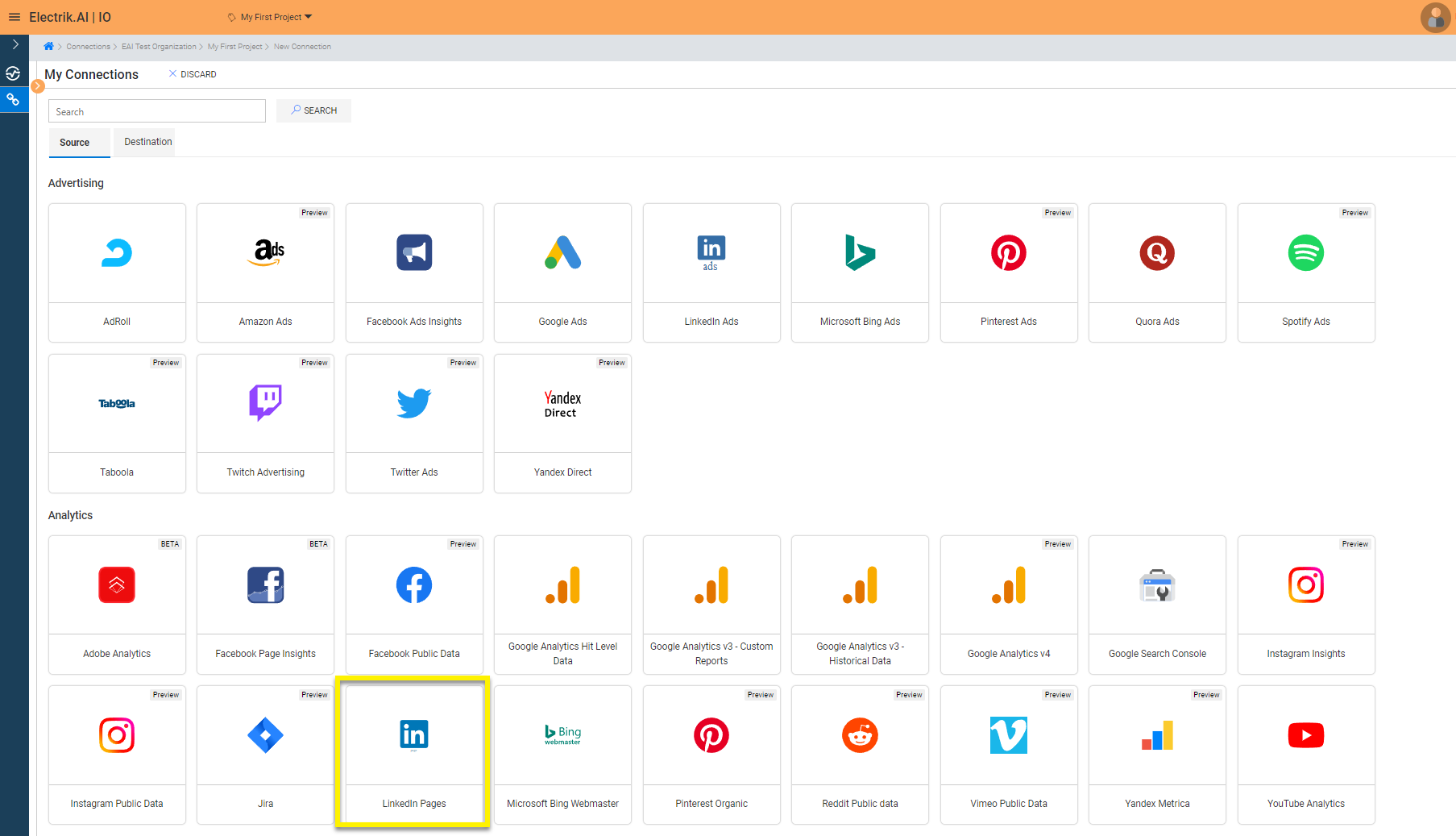Select Facebook Page Insights connector
Viewport: 1456px width, 836px height.
pos(265,605)
